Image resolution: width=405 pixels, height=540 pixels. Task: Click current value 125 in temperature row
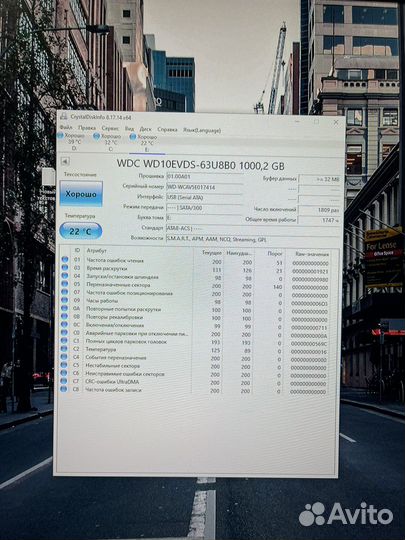point(215,351)
